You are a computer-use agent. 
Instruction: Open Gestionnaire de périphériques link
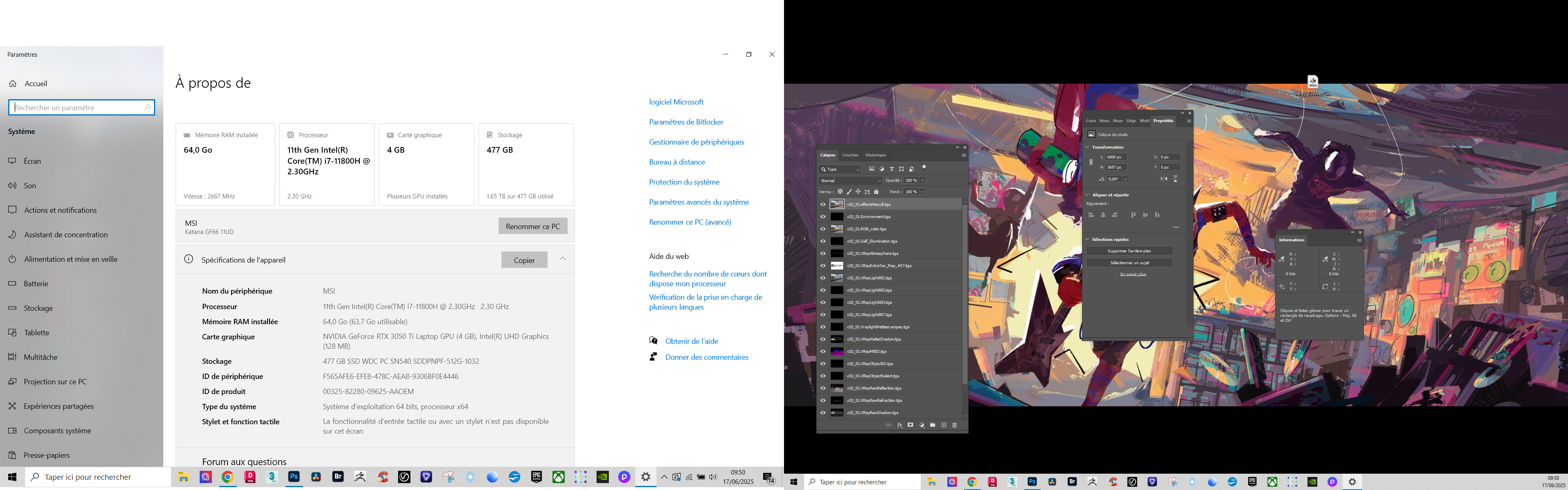tap(696, 142)
